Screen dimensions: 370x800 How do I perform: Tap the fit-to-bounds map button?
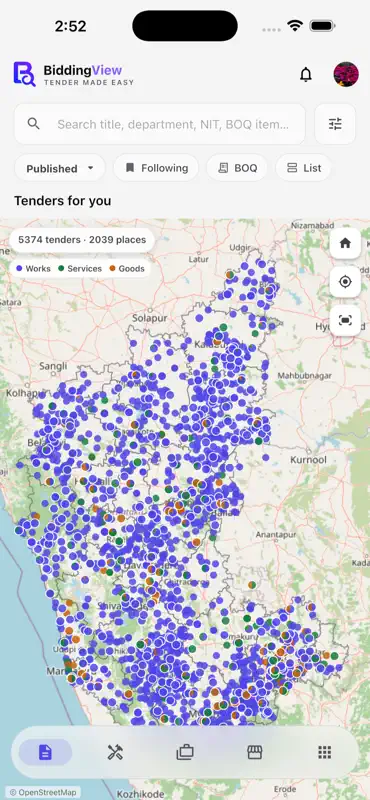346,320
